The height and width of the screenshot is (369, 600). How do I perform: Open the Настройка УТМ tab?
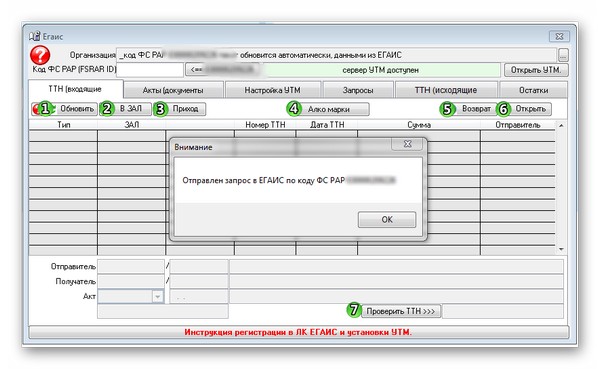[272, 90]
